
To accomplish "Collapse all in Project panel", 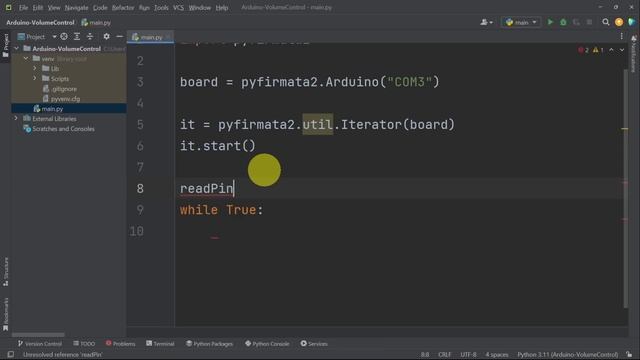I will pos(90,36).
